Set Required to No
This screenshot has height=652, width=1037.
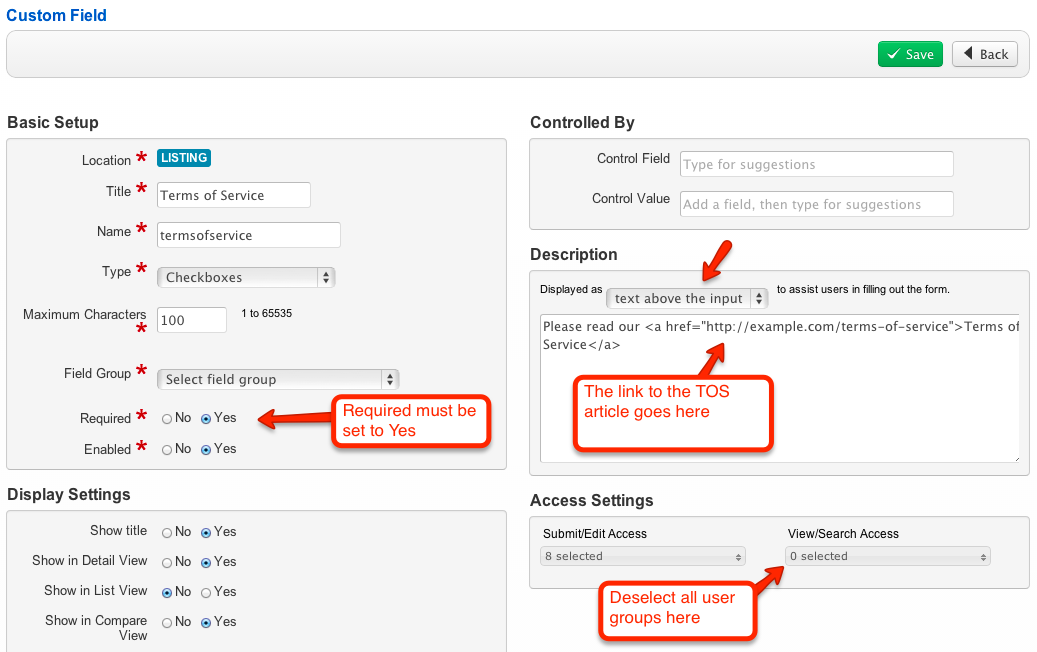point(168,419)
